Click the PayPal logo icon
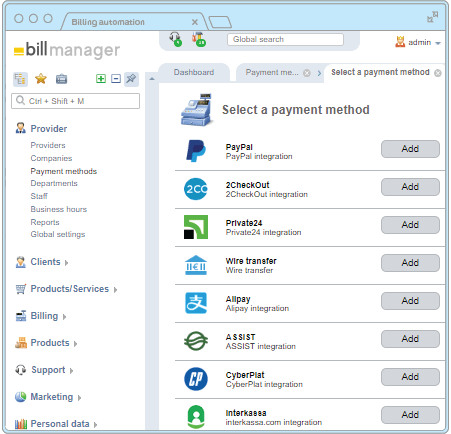Screen dimensions: 451x434 (196, 151)
